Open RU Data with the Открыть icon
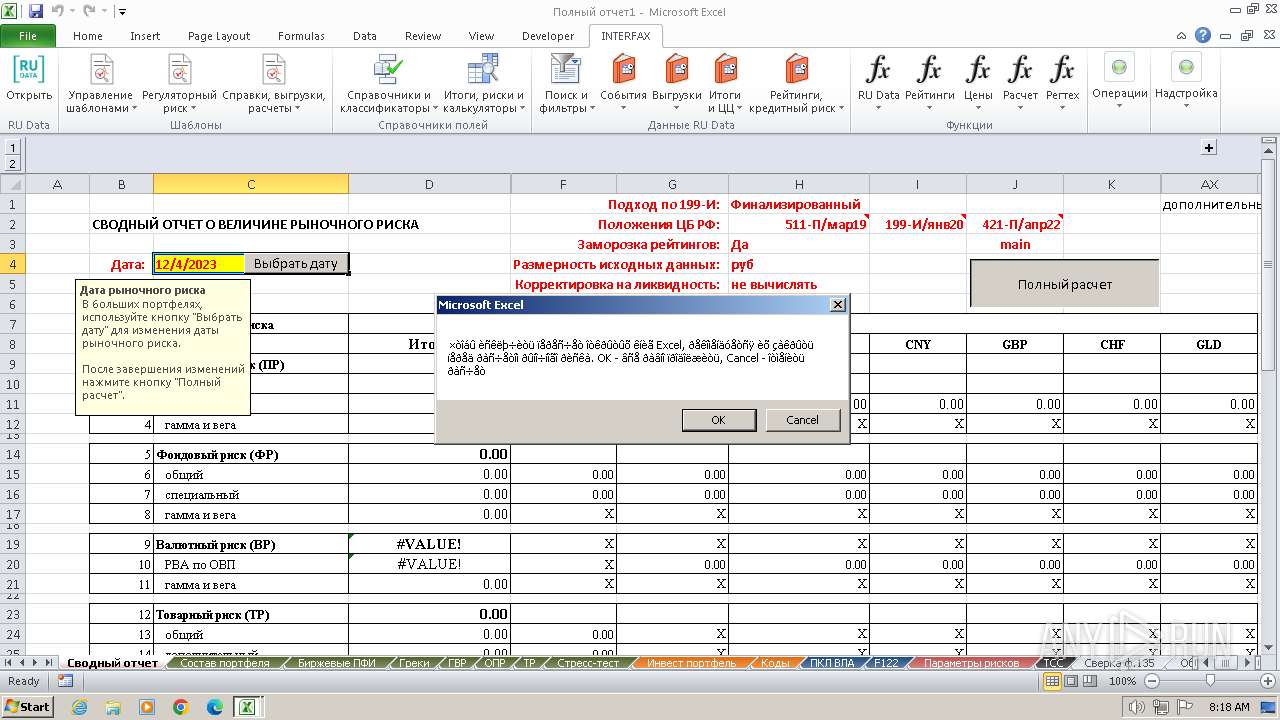1280x720 pixels. (29, 70)
